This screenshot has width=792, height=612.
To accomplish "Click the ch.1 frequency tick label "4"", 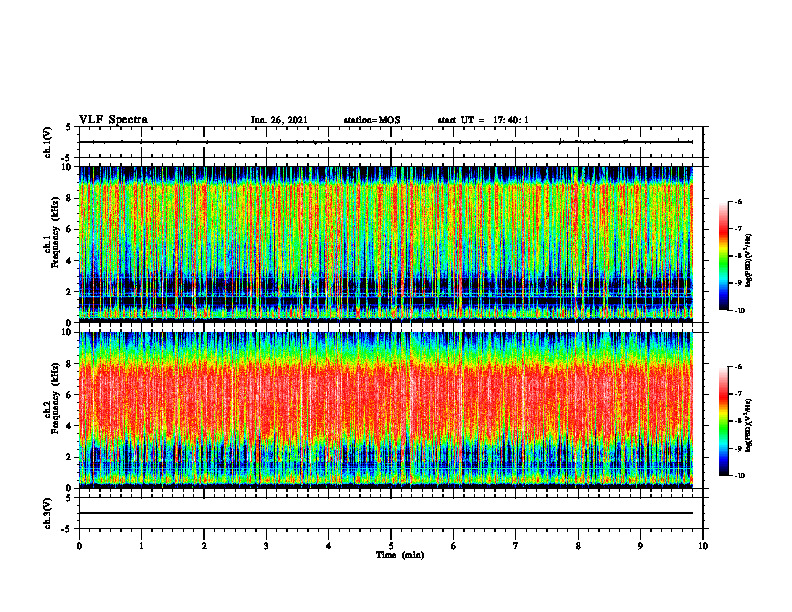I will (x=70, y=261).
